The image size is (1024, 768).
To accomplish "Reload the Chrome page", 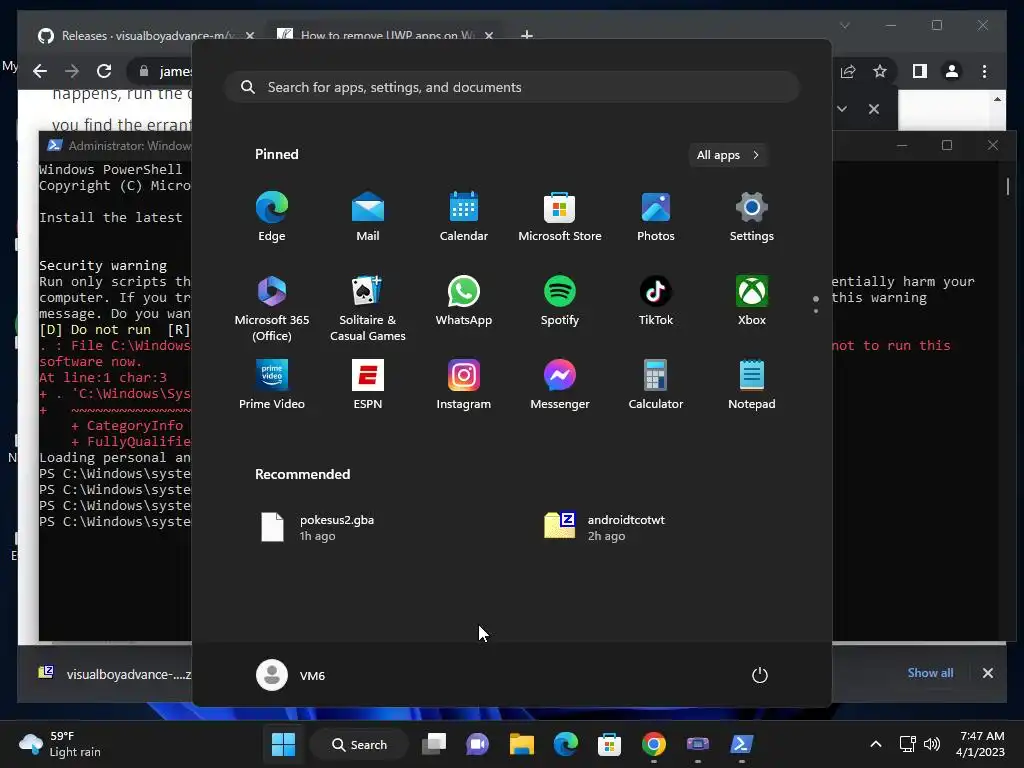I will pyautogui.click(x=104, y=71).
